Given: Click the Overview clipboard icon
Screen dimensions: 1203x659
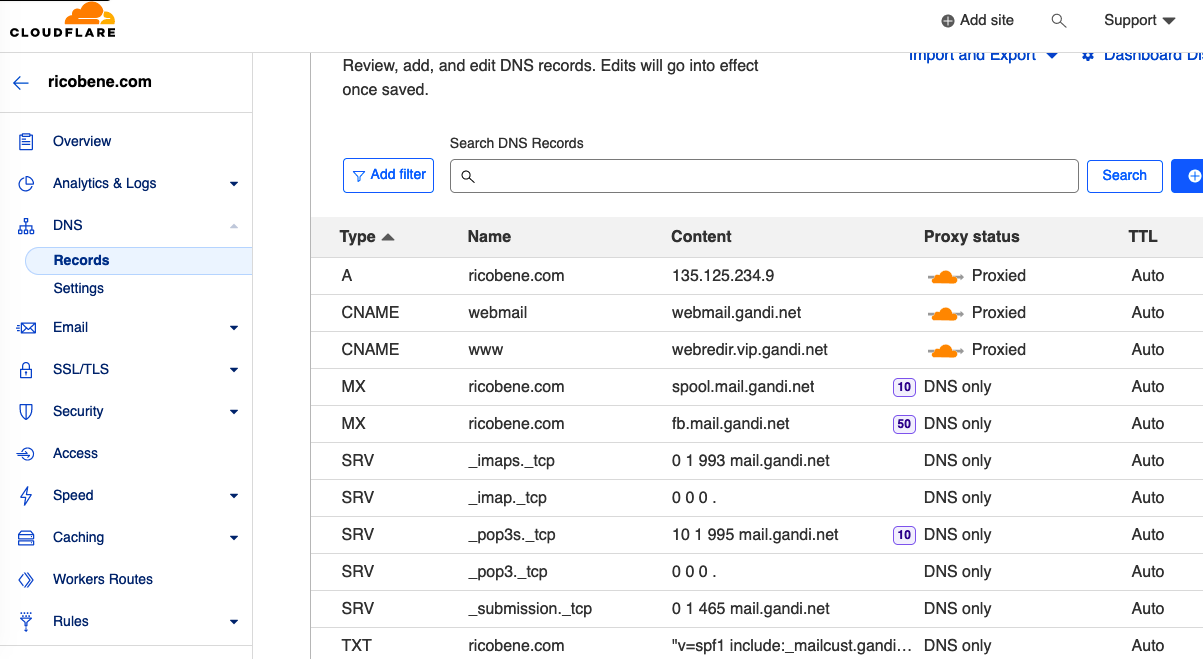Looking at the screenshot, I should [27, 141].
